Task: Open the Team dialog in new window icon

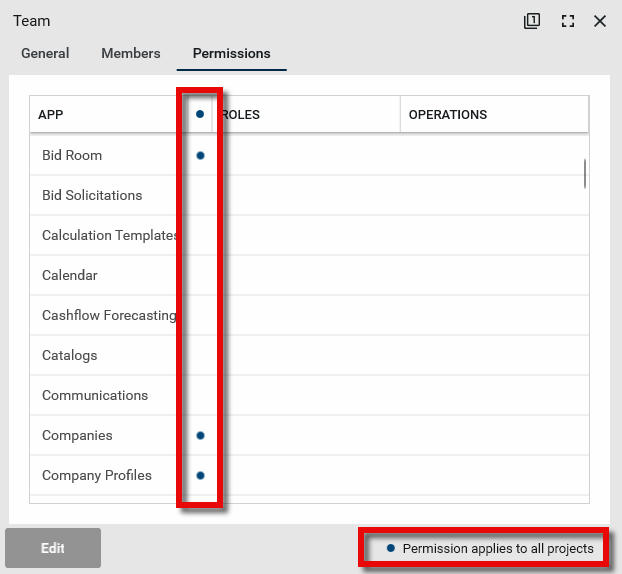Action: 532,21
